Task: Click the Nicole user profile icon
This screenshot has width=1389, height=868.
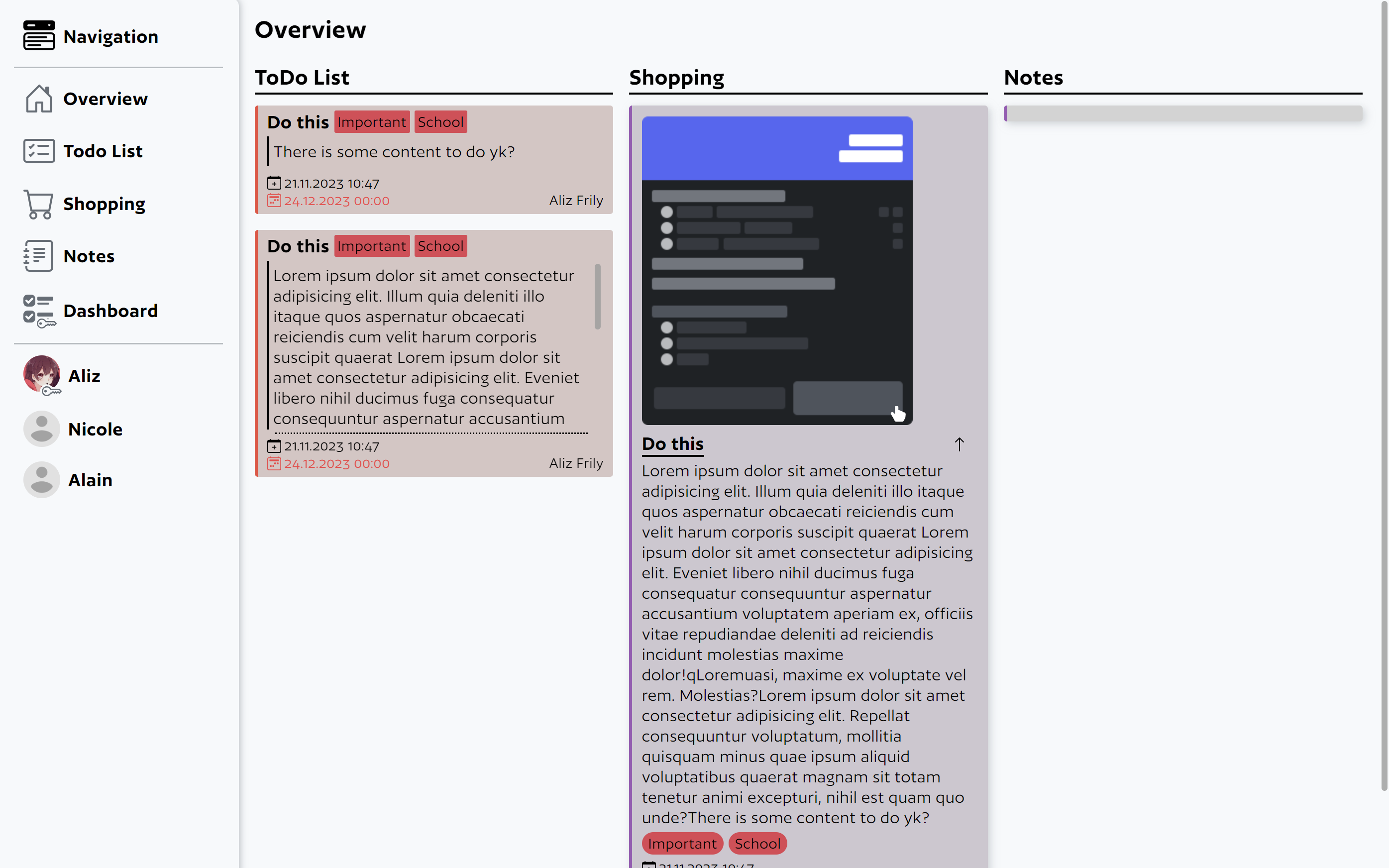Action: coord(40,428)
